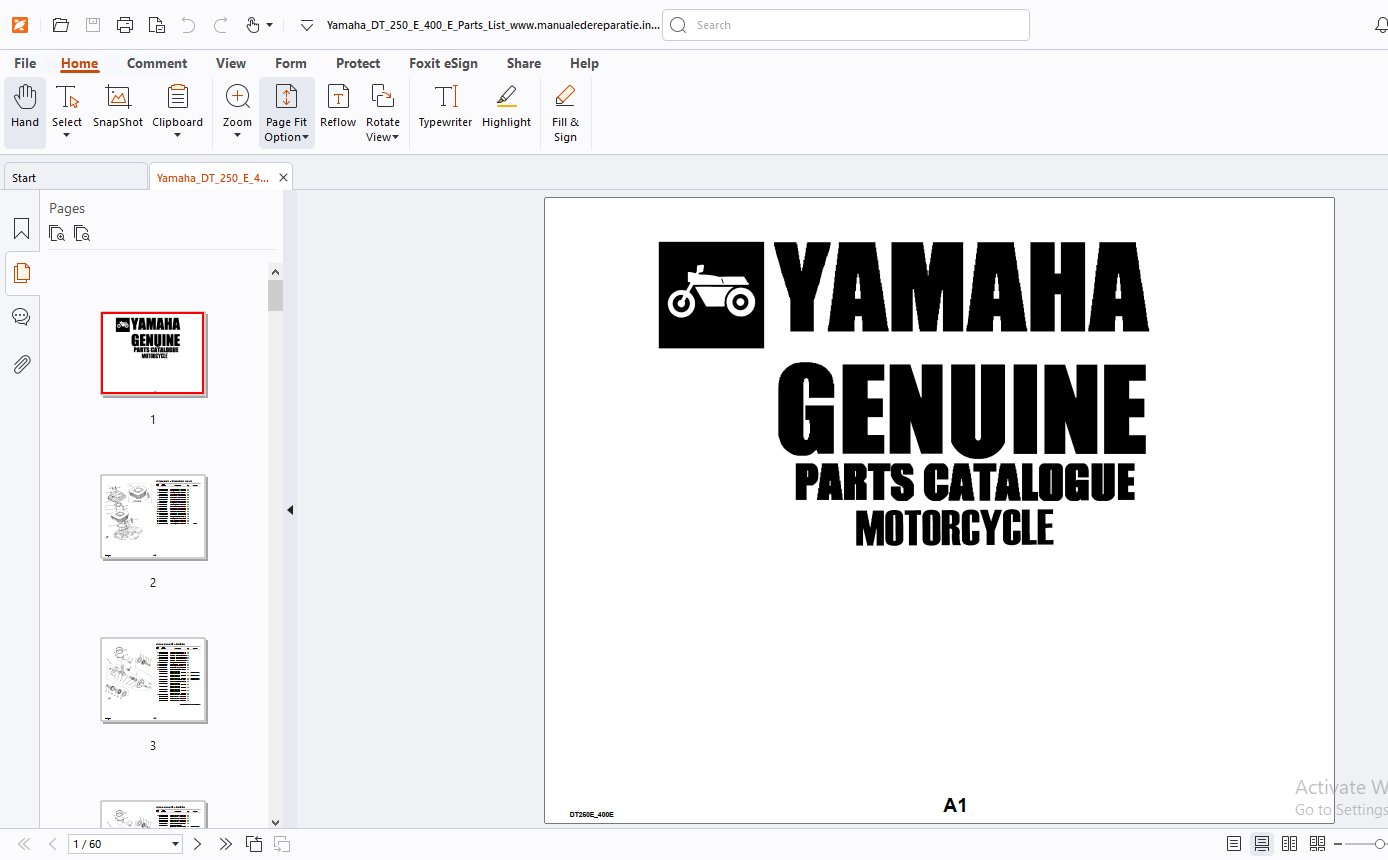1388x860 pixels.
Task: Enable continuous page view mode
Action: pyautogui.click(x=1262, y=844)
